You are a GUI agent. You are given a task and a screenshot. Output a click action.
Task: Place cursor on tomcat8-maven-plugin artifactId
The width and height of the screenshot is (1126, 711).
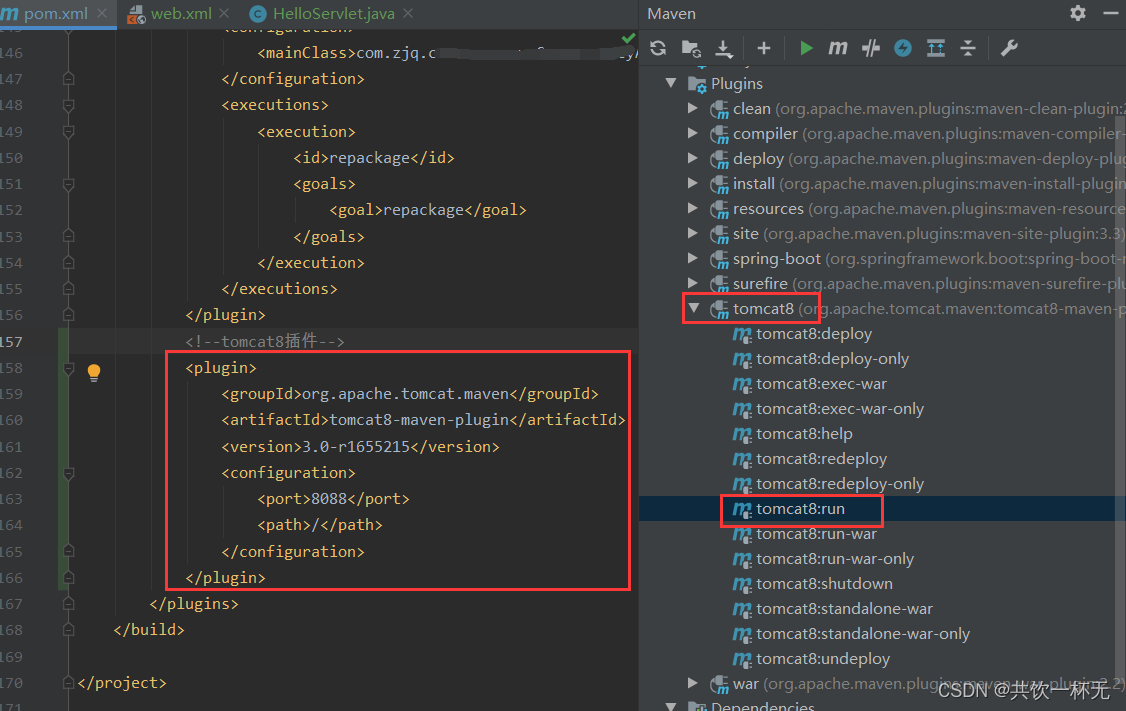(419, 419)
